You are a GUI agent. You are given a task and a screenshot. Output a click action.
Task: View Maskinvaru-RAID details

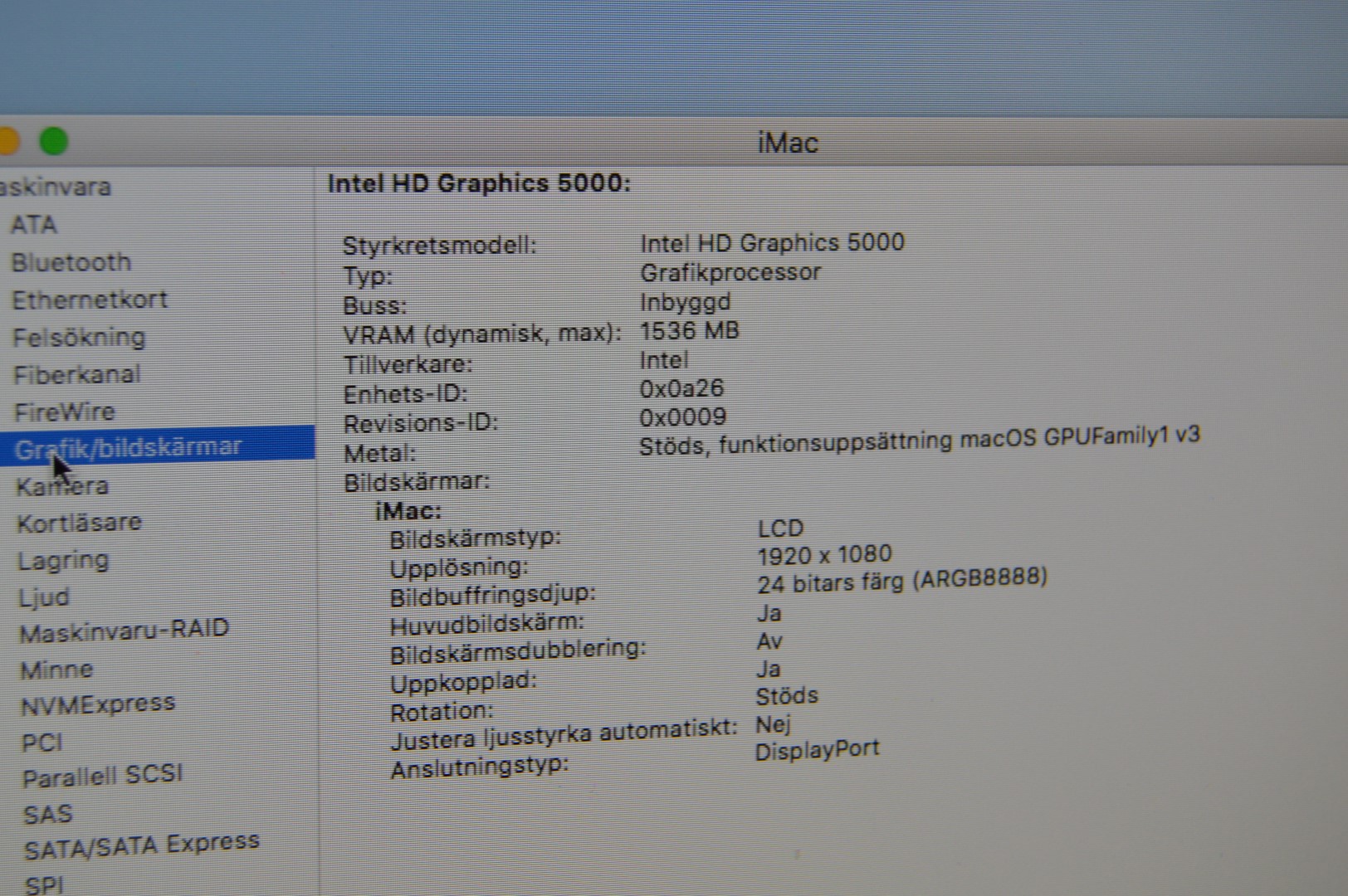click(x=124, y=631)
